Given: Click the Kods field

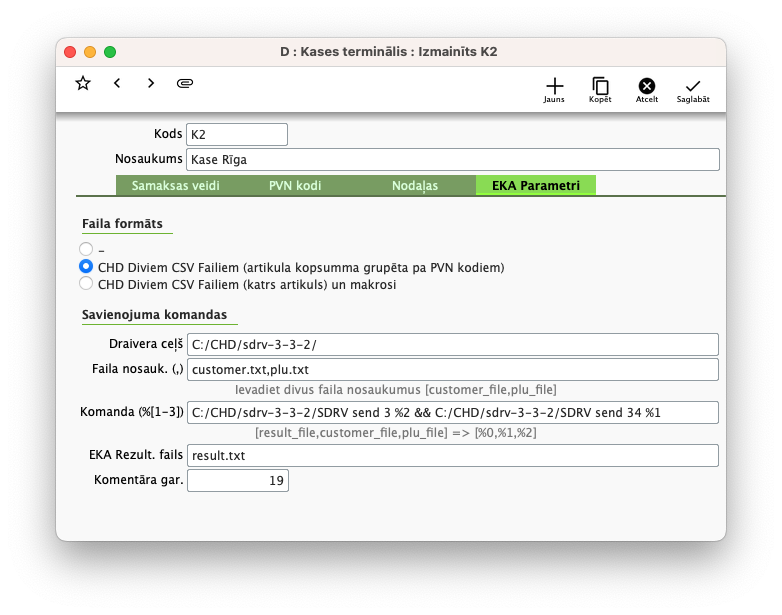Looking at the screenshot, I should 237,134.
